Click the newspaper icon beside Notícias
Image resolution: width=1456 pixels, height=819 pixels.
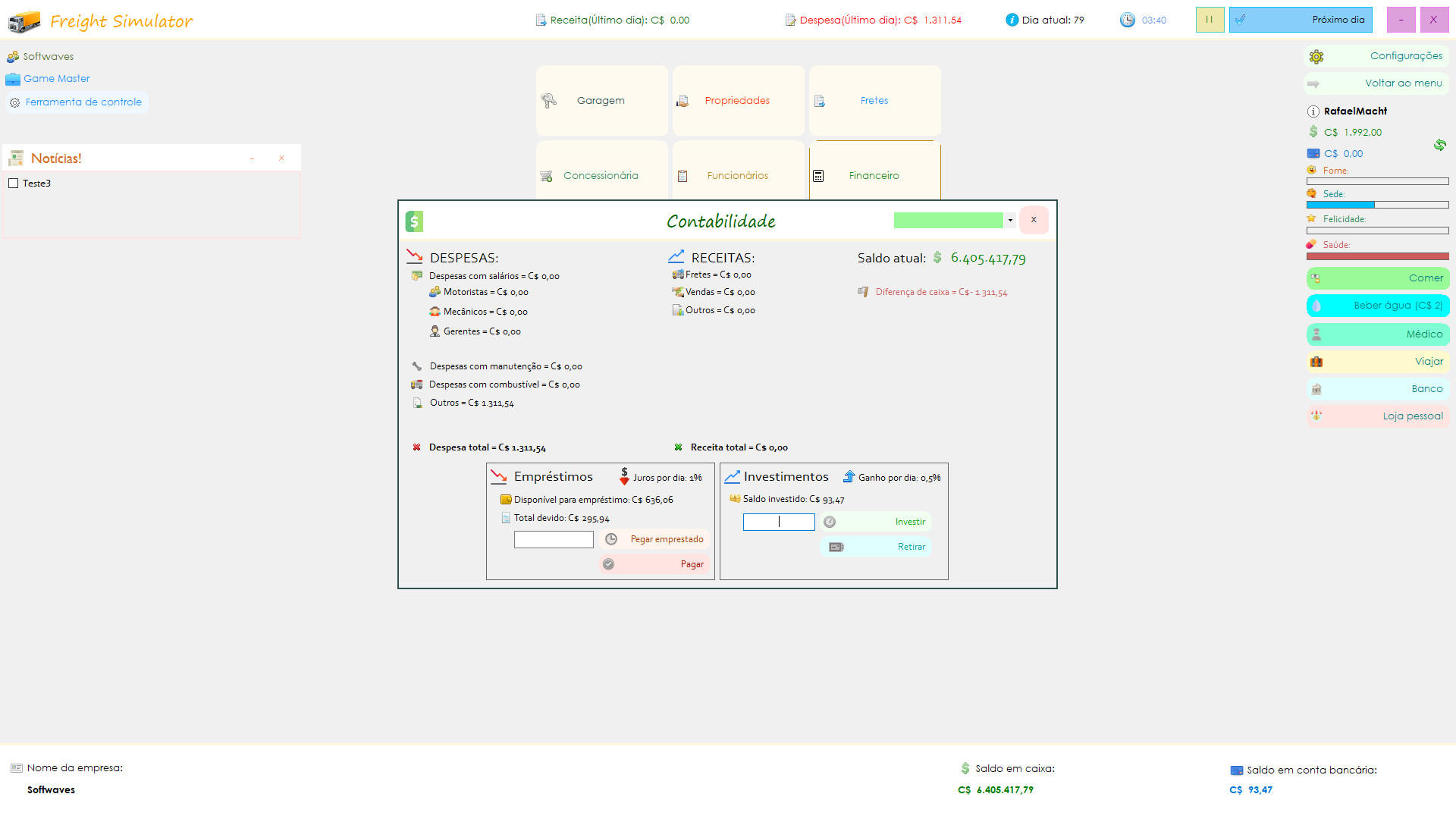coord(16,158)
